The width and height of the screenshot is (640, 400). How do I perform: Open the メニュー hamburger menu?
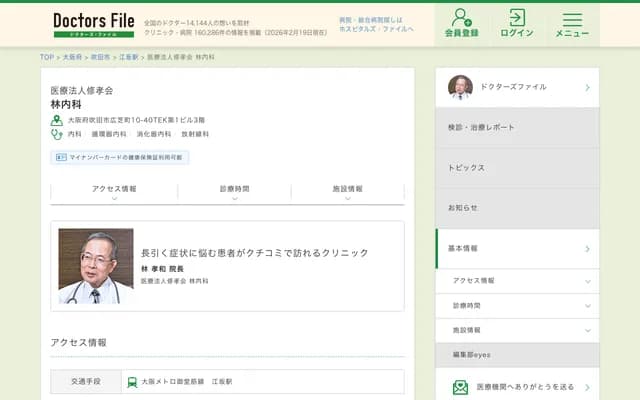[572, 24]
